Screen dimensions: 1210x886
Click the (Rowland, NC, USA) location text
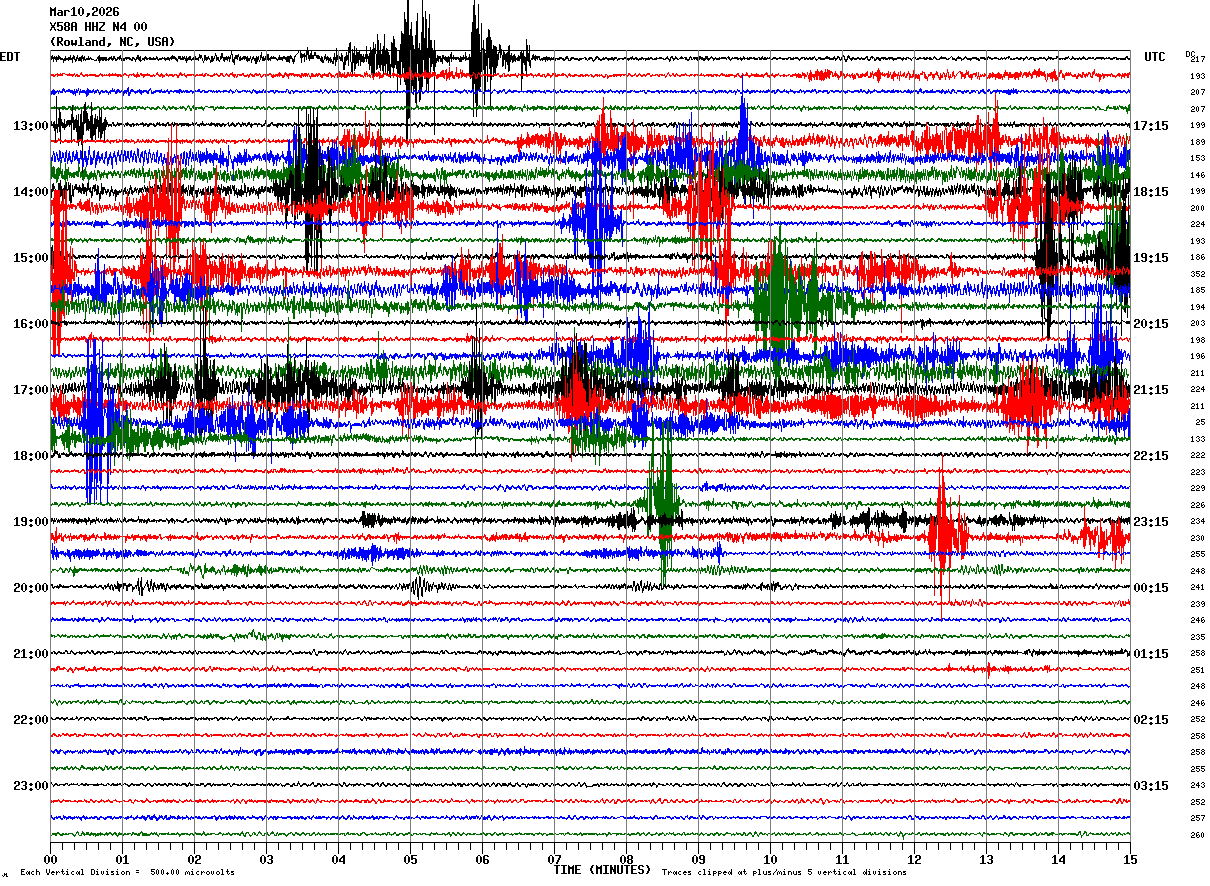click(x=111, y=42)
